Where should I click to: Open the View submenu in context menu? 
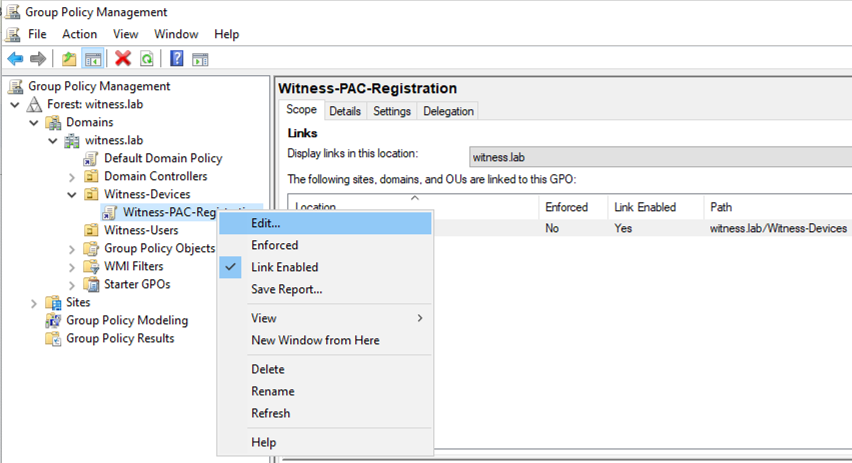pos(325,318)
